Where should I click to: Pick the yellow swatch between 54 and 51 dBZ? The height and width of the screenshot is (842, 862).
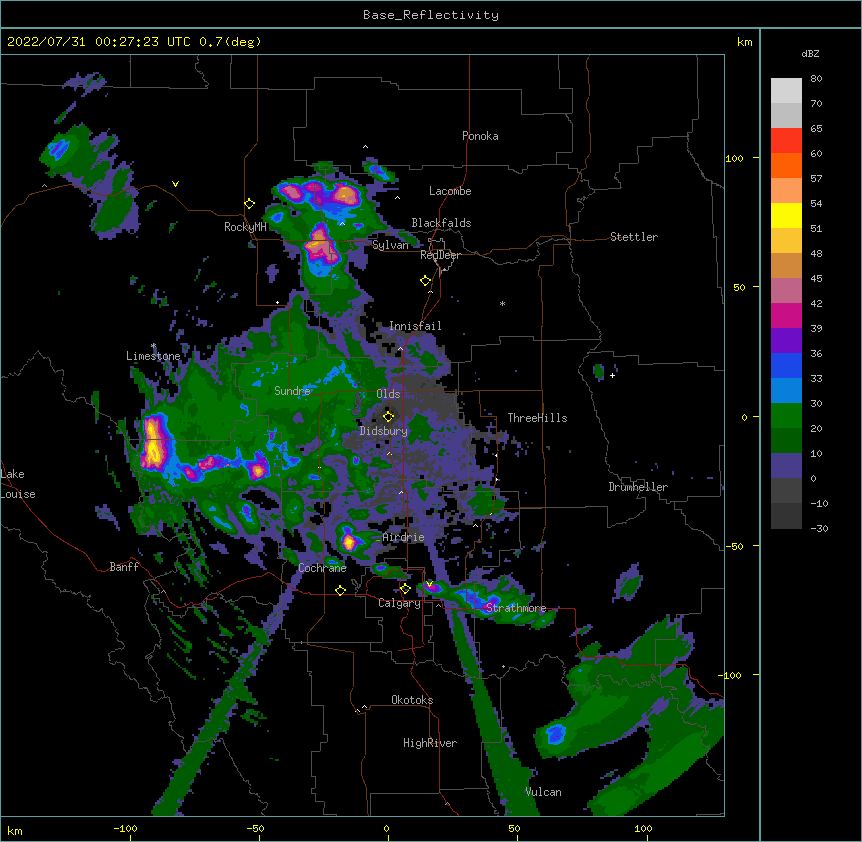click(x=786, y=215)
